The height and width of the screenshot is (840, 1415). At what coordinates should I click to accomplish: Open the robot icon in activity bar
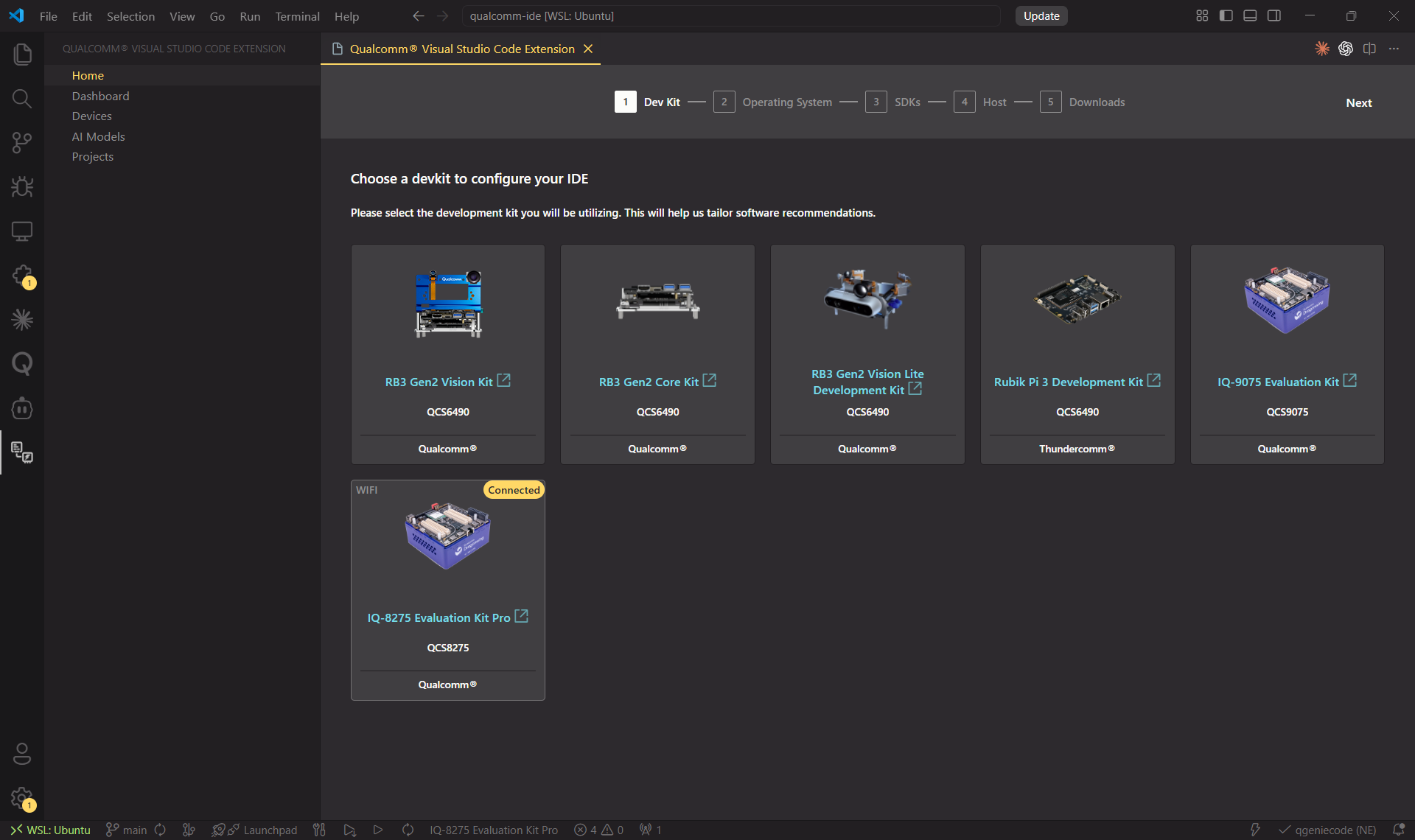coord(22,407)
